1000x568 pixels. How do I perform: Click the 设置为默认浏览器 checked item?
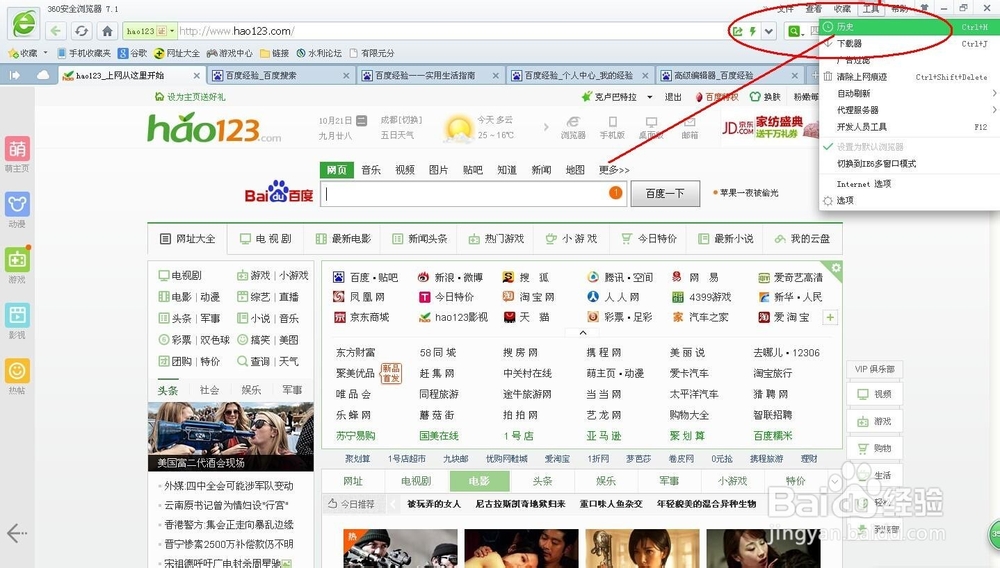[909, 147]
